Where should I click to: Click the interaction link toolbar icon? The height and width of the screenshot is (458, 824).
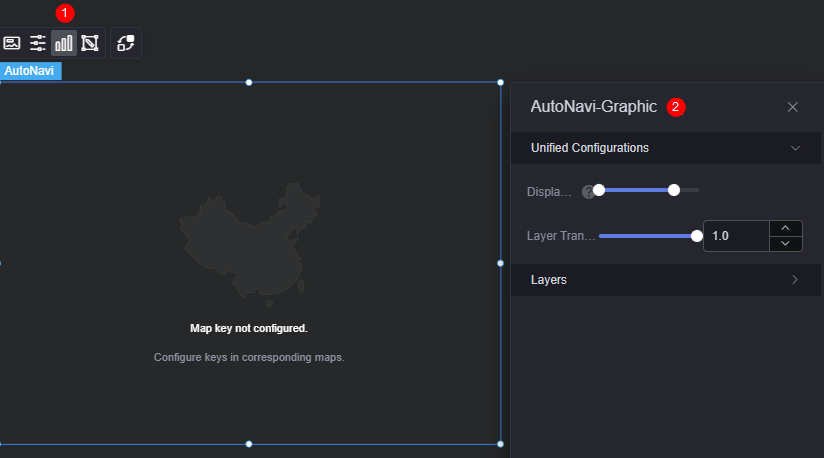[126, 43]
